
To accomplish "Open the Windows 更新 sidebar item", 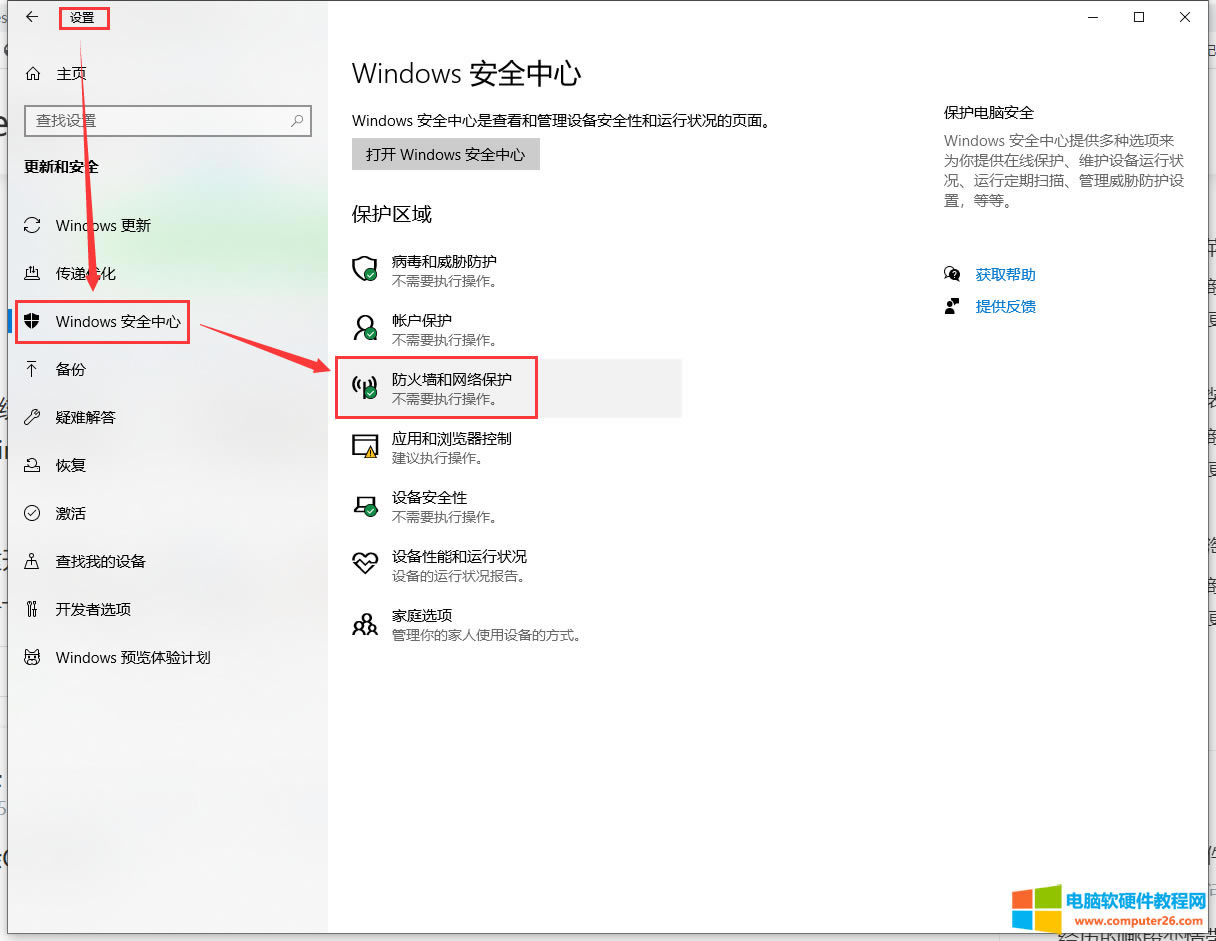I will (103, 226).
